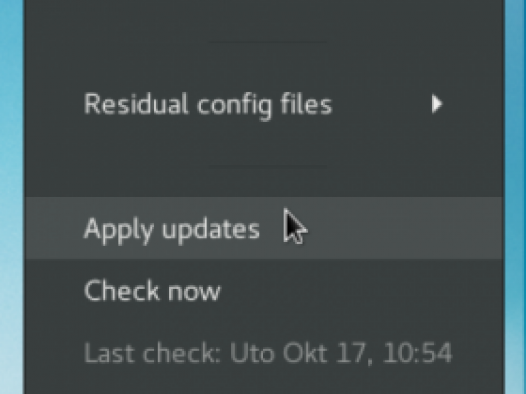Click empty menu area above the top separator

coord(264,18)
